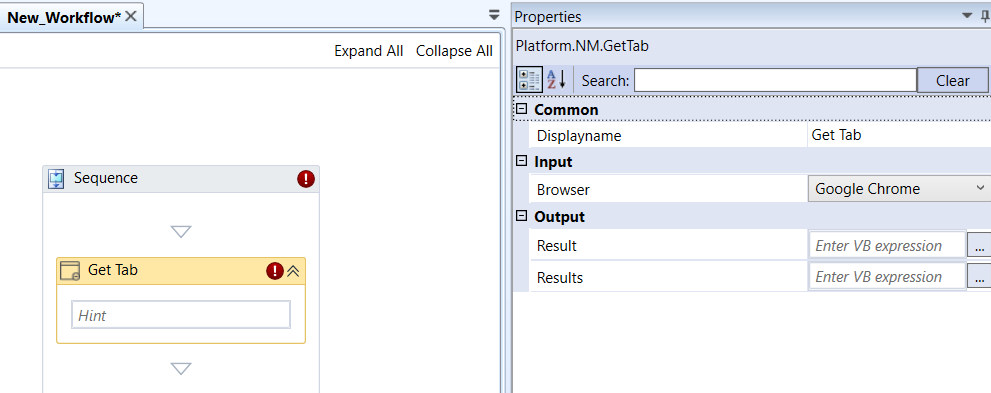
Task: Close the New_Workflow tab
Action: click(131, 16)
